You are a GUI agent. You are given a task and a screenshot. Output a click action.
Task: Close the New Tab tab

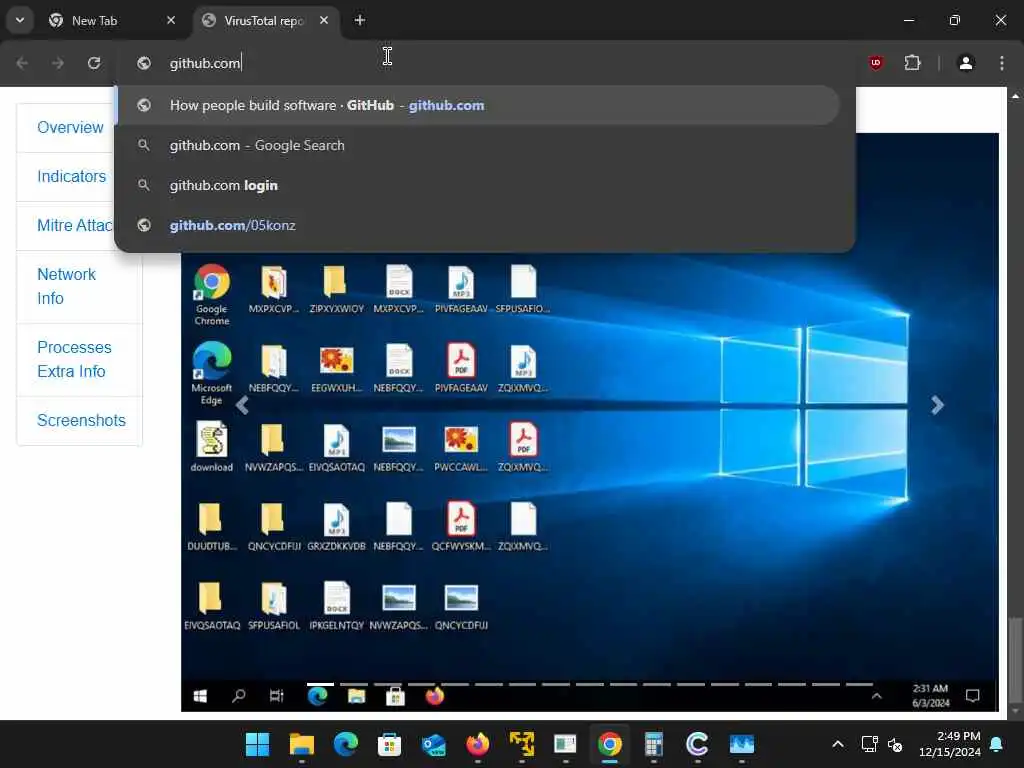click(171, 20)
